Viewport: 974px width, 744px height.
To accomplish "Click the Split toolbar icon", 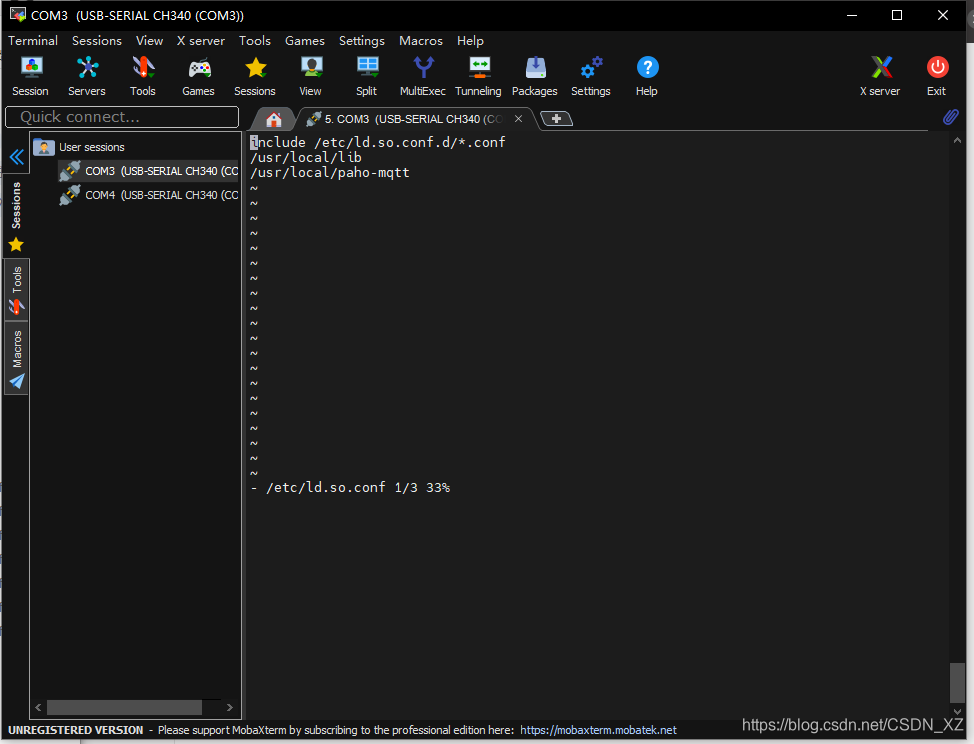I will pos(366,76).
